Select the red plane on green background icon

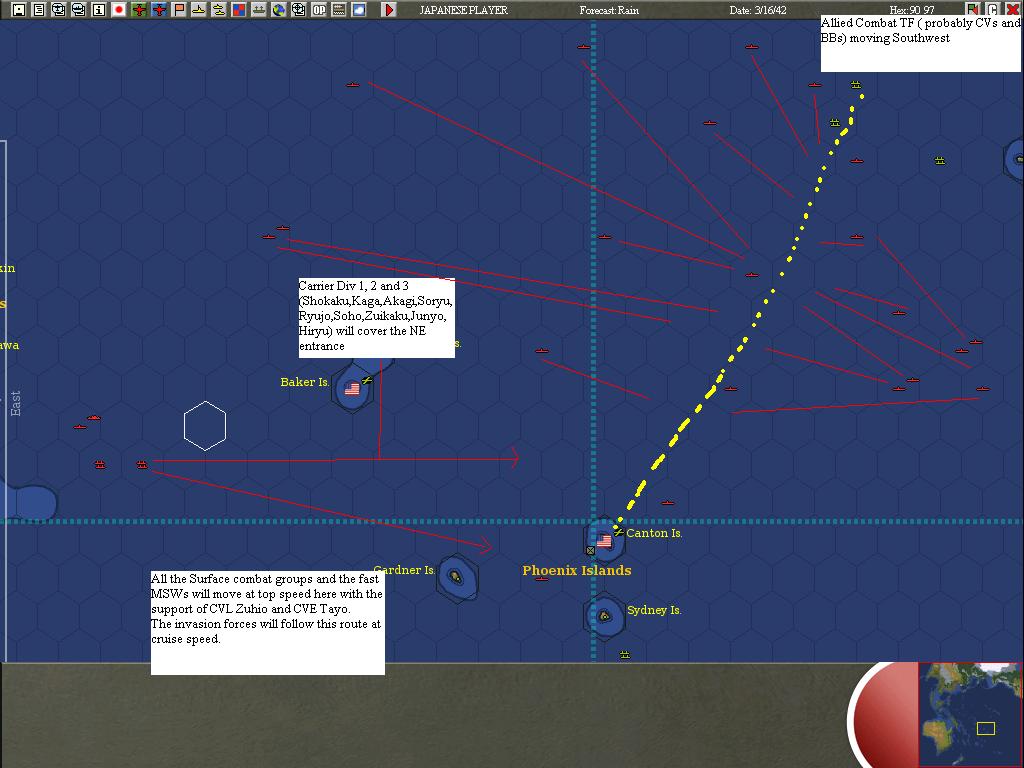tap(138, 10)
